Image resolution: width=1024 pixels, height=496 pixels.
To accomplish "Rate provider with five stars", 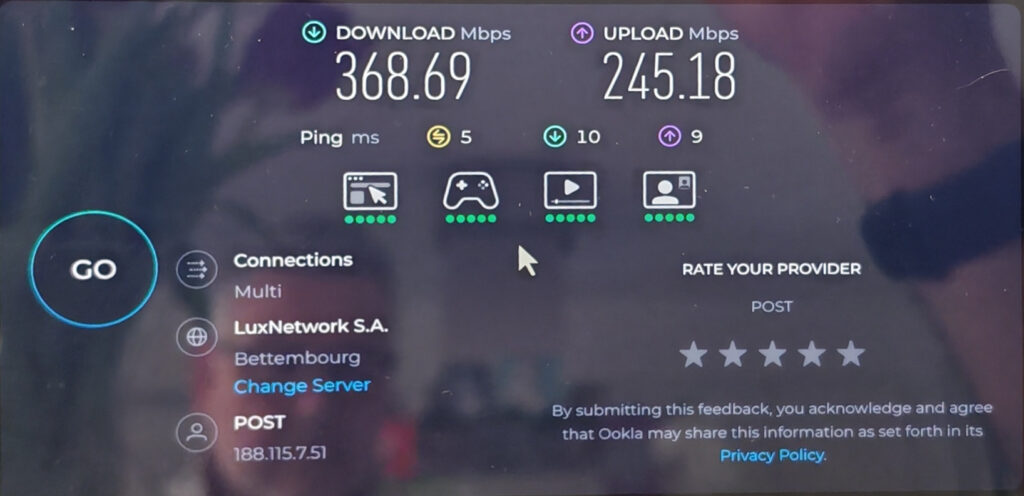I will click(x=851, y=354).
